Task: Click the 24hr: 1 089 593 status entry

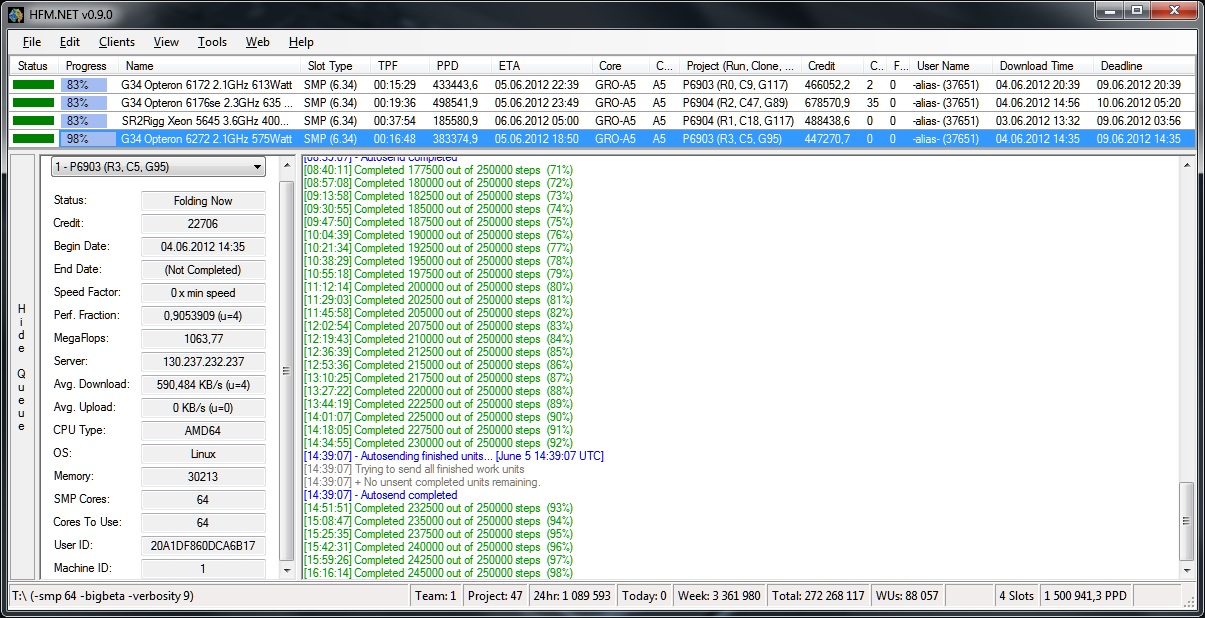Action: [x=573, y=596]
